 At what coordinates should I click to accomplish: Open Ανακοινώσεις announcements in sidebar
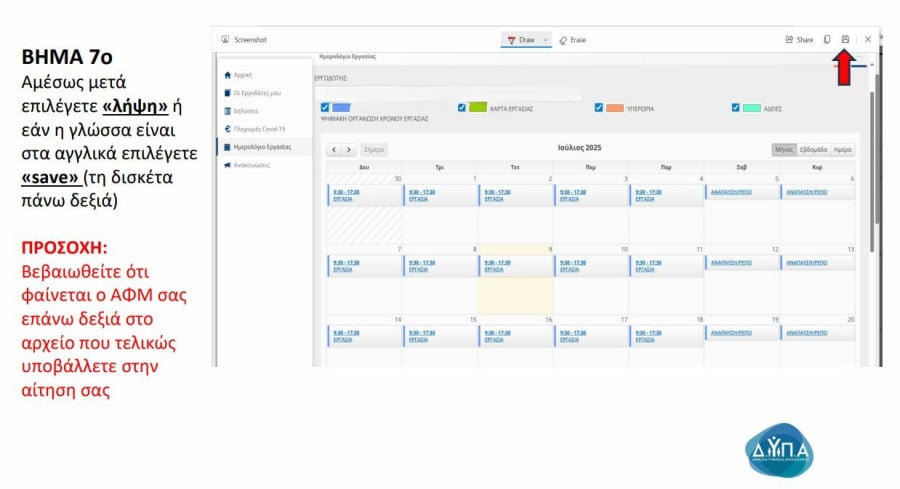click(252, 165)
